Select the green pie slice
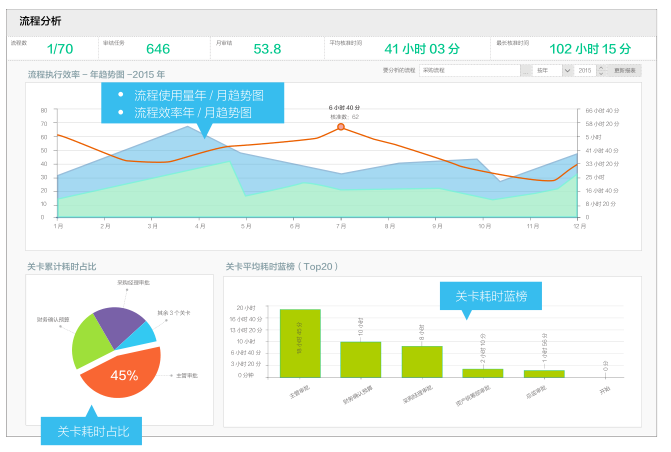This screenshot has width=671, height=452. pyautogui.click(x=91, y=342)
